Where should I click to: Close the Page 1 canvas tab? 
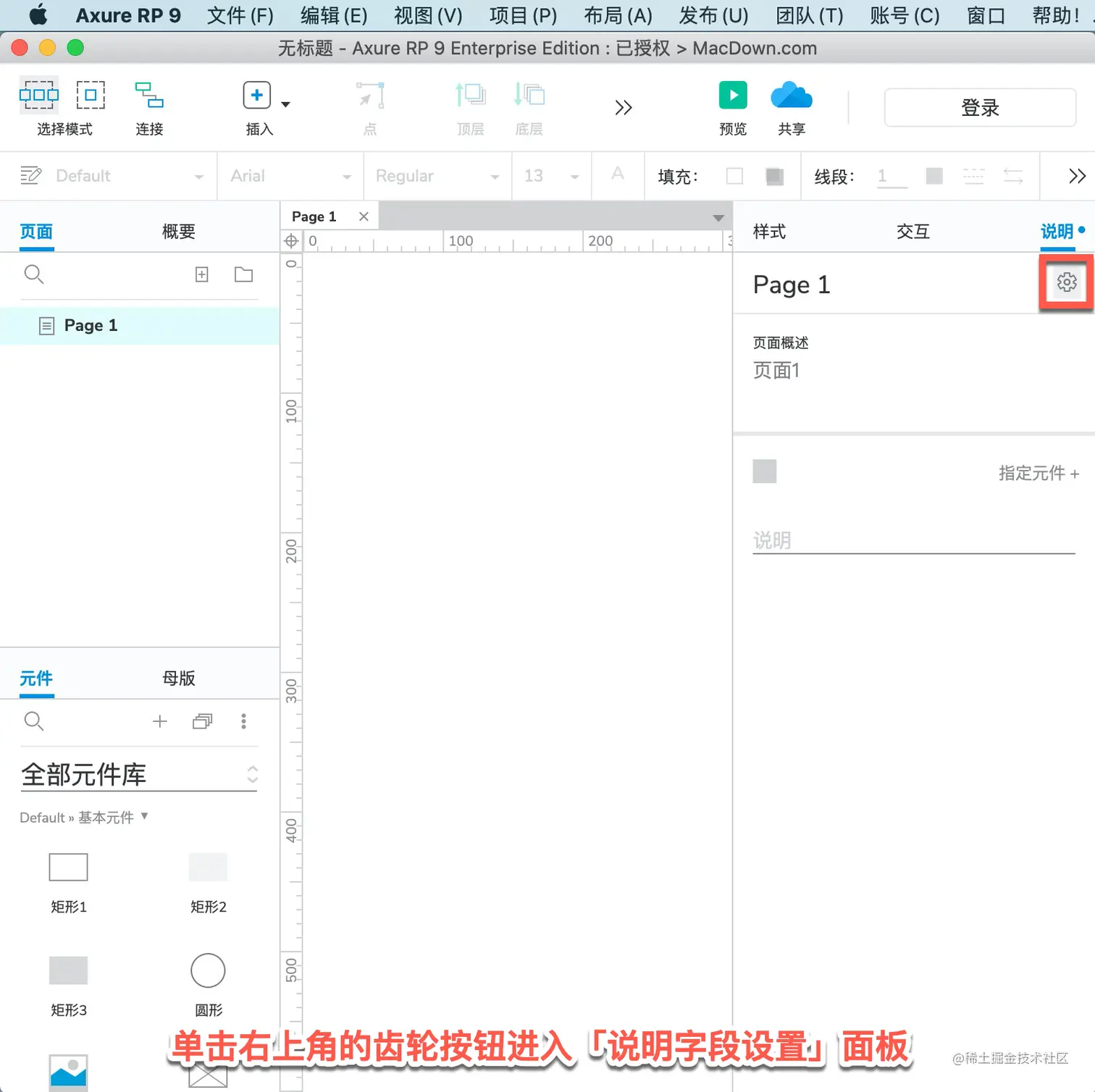click(364, 217)
